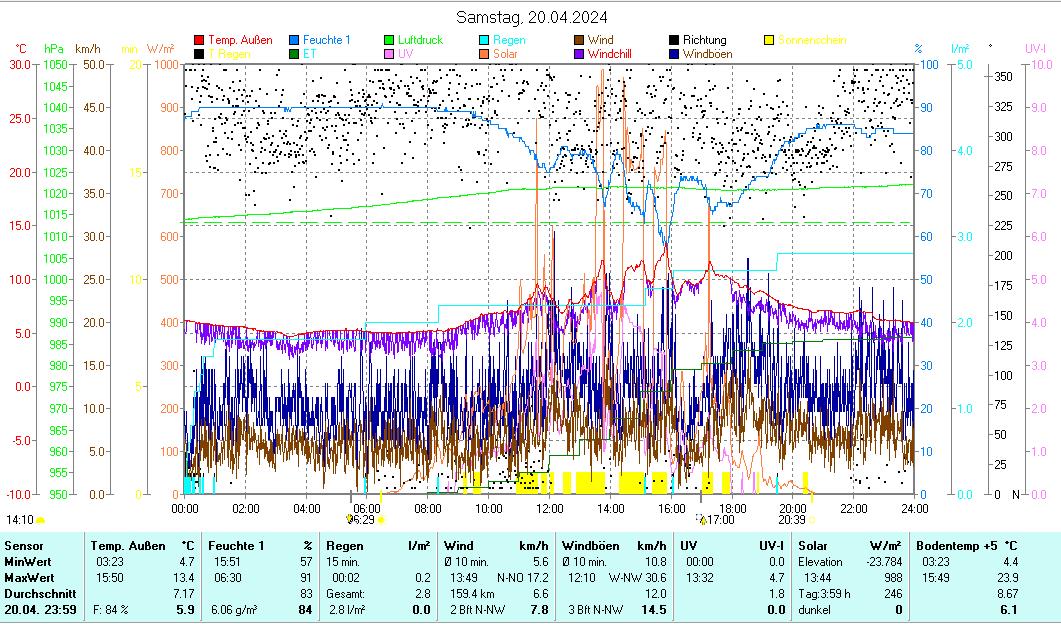The height and width of the screenshot is (624, 1061).
Task: Click the chart title Samstag, 20.04.2024
Action: 531,17
